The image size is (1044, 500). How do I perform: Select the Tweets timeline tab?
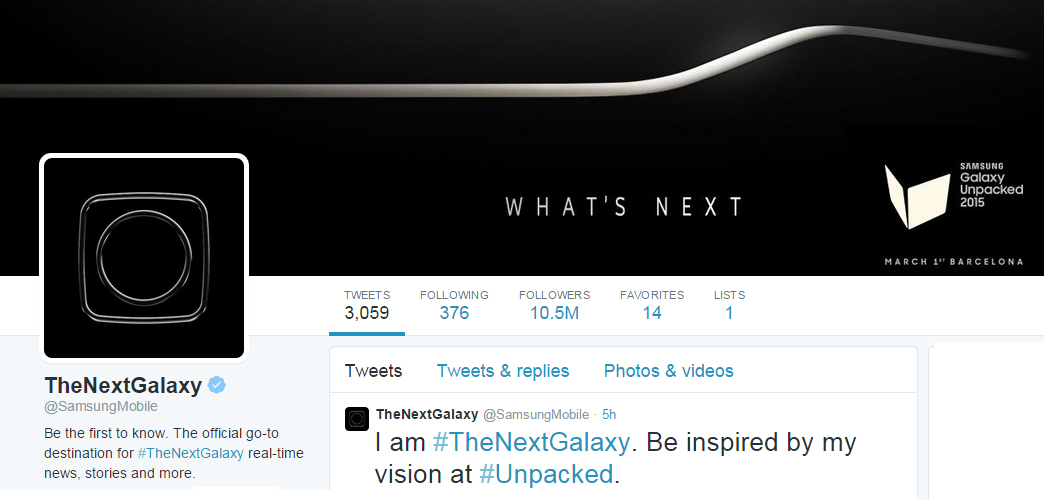tap(374, 371)
